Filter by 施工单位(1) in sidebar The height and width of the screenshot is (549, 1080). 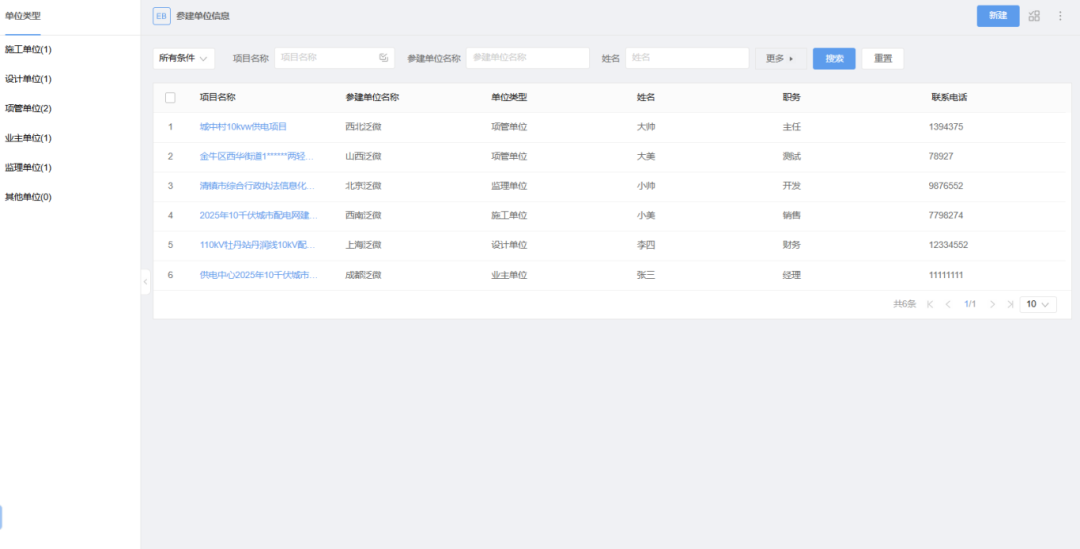(x=28, y=50)
